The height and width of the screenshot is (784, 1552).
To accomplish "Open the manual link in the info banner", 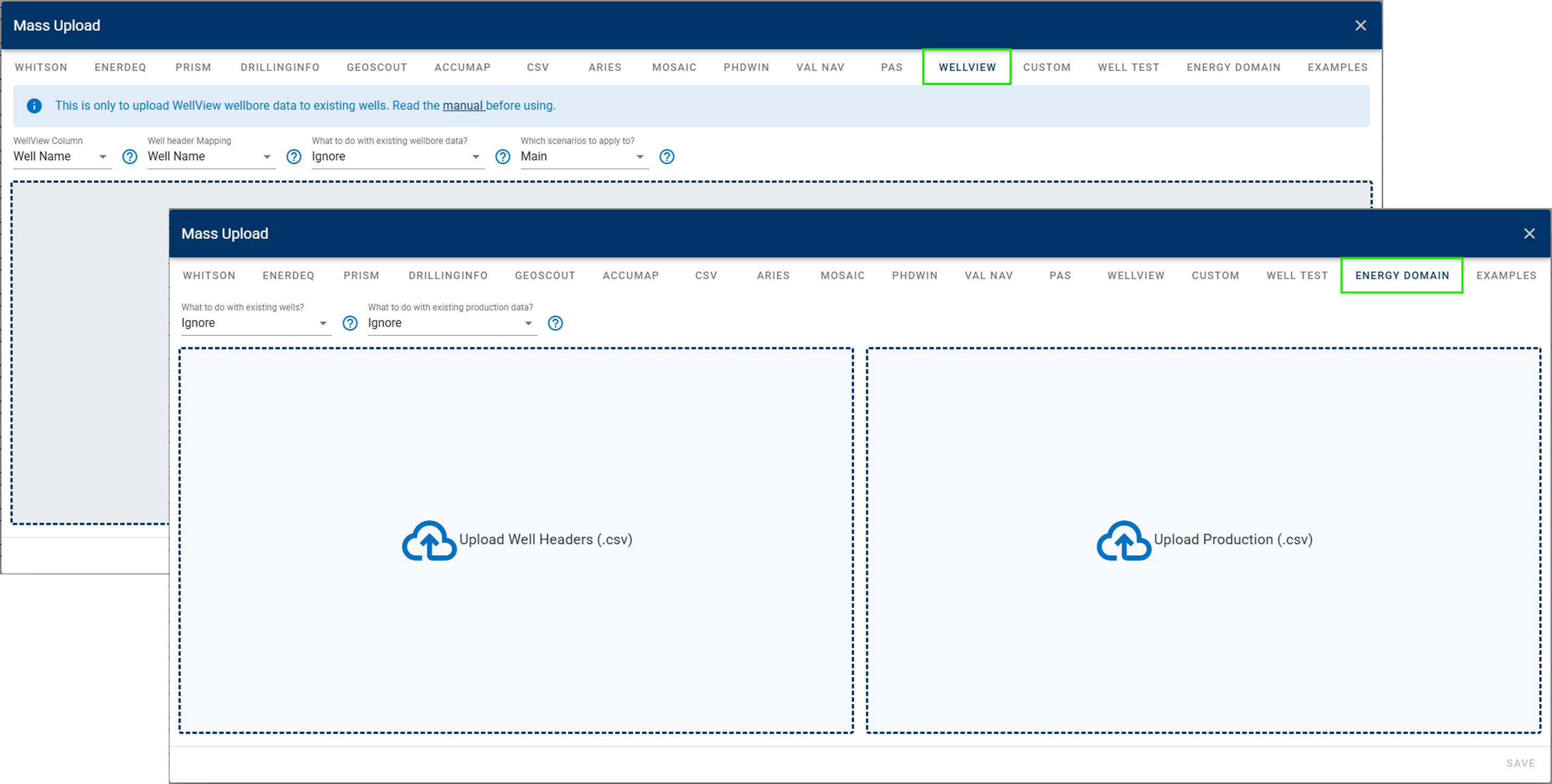I will [463, 105].
